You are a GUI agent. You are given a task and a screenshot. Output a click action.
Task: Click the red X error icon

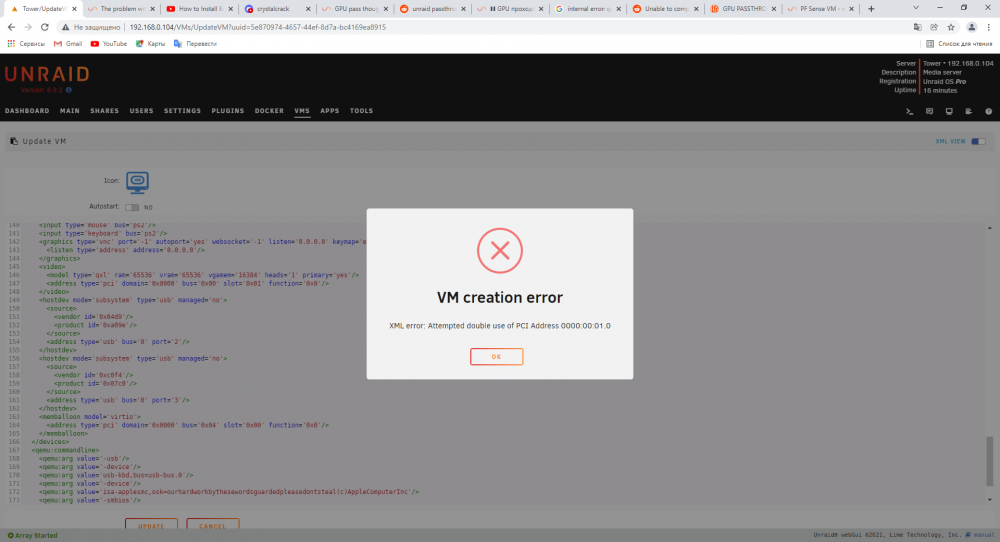(500, 251)
